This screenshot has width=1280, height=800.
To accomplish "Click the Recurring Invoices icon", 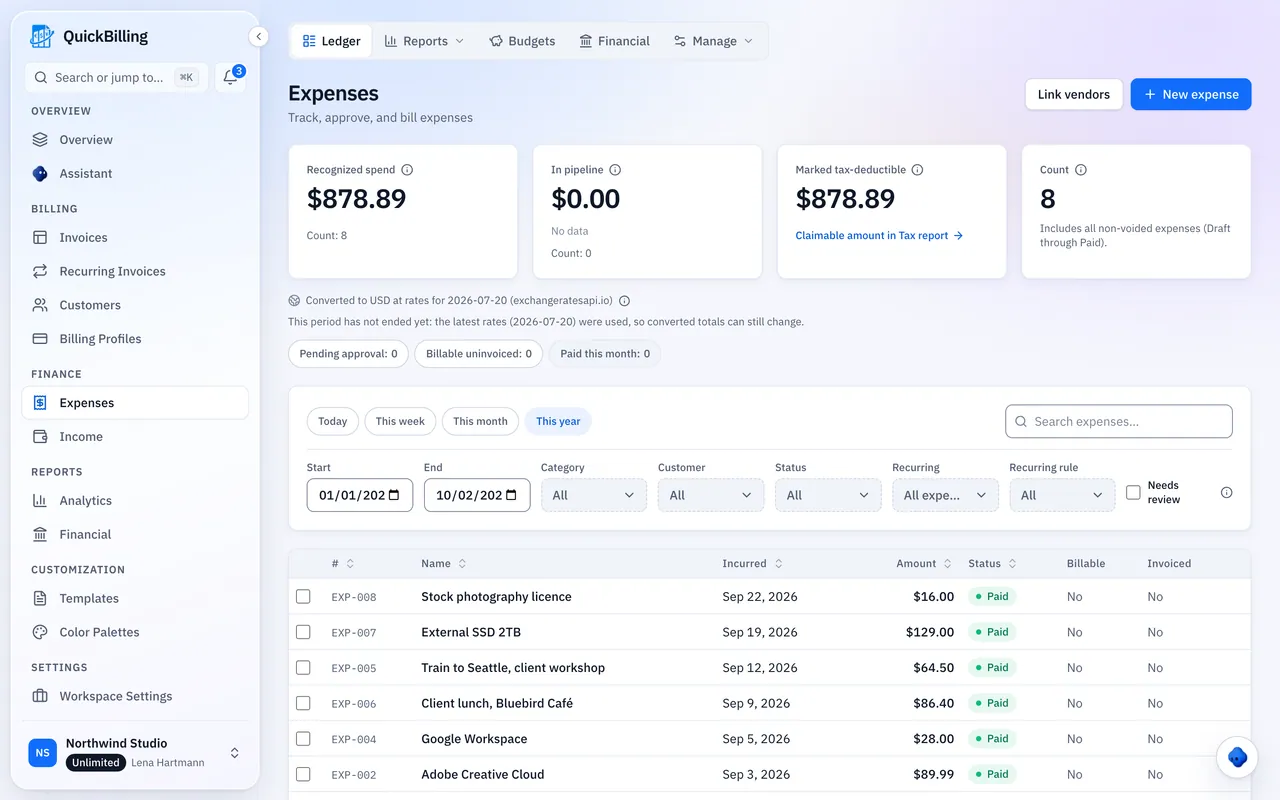I will [40, 271].
